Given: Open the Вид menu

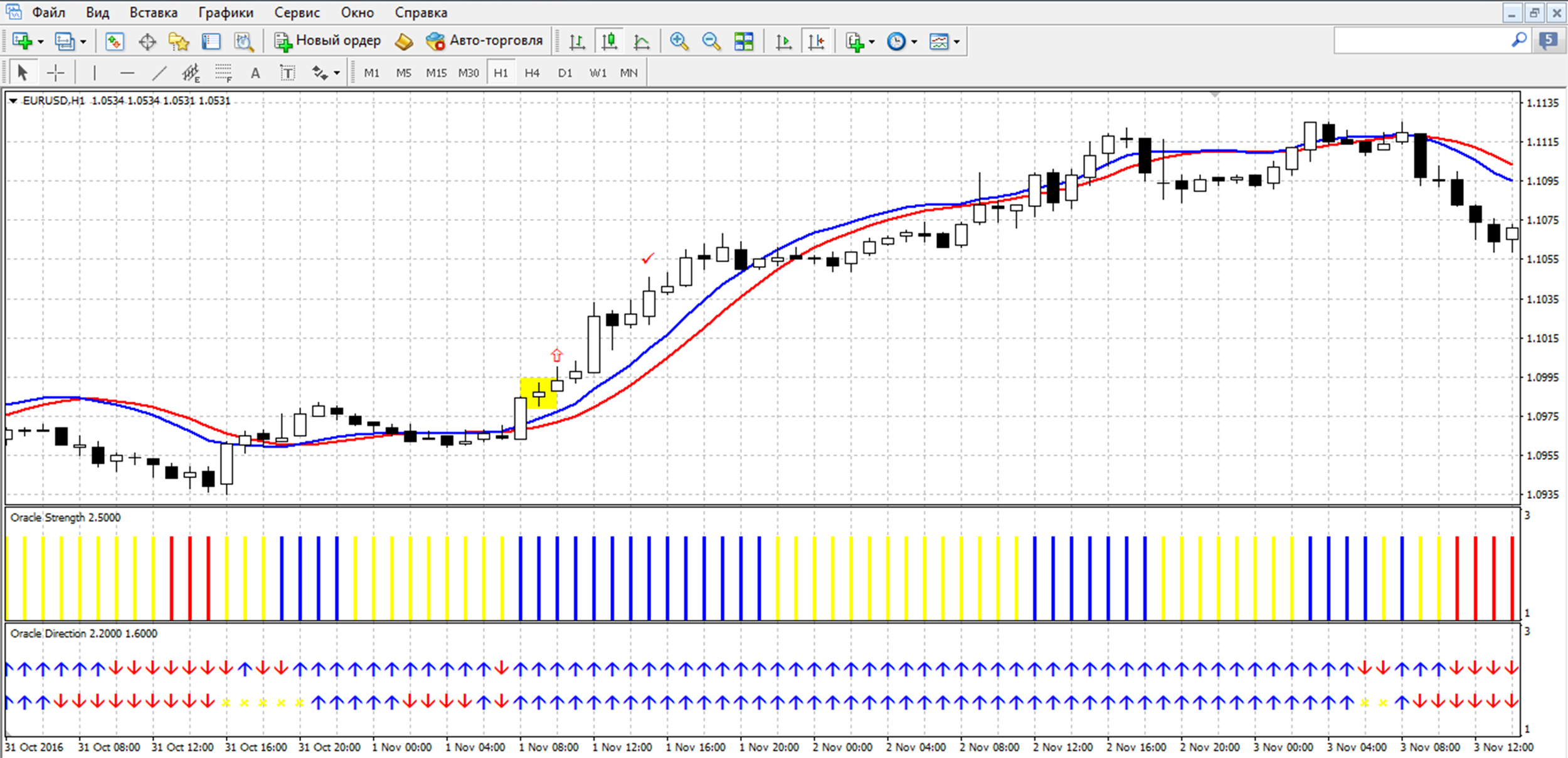Looking at the screenshot, I should [97, 13].
